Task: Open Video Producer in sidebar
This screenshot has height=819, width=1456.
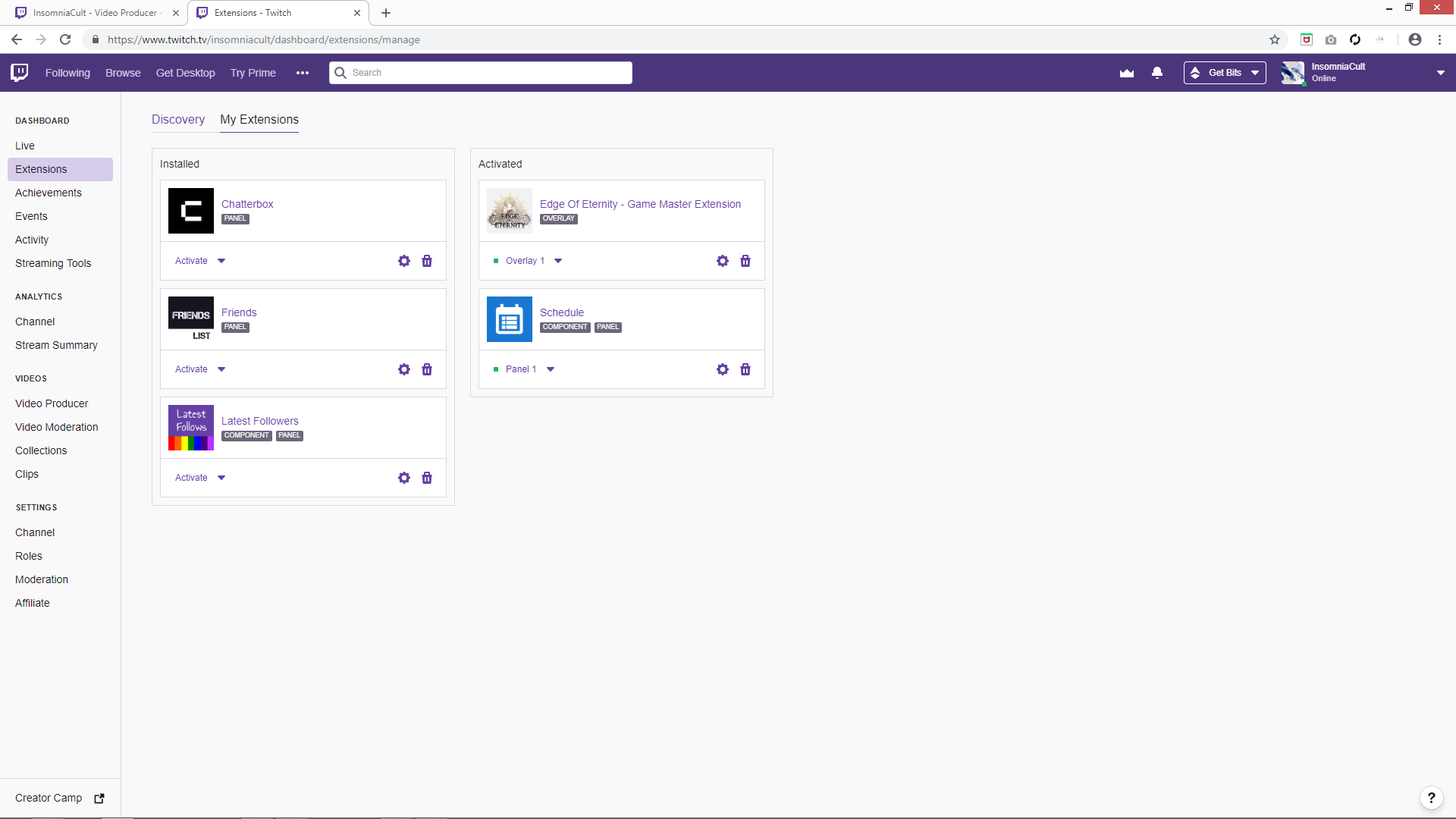Action: pyautogui.click(x=52, y=403)
